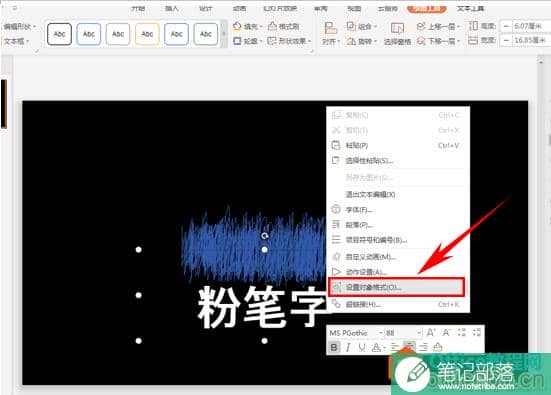
Task: Open the font color A dropdown arrow
Action: coord(385,348)
